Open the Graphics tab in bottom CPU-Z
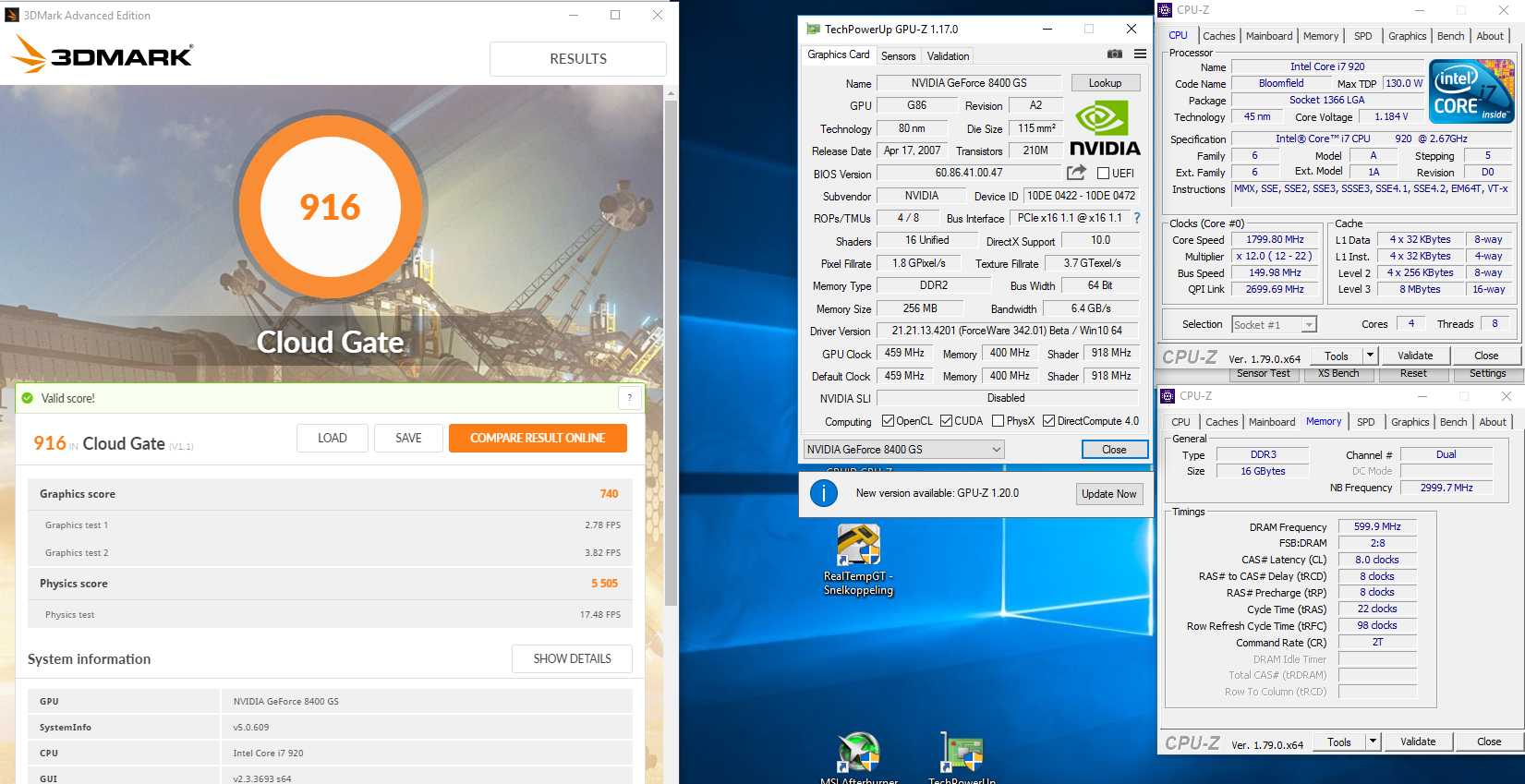 1410,422
